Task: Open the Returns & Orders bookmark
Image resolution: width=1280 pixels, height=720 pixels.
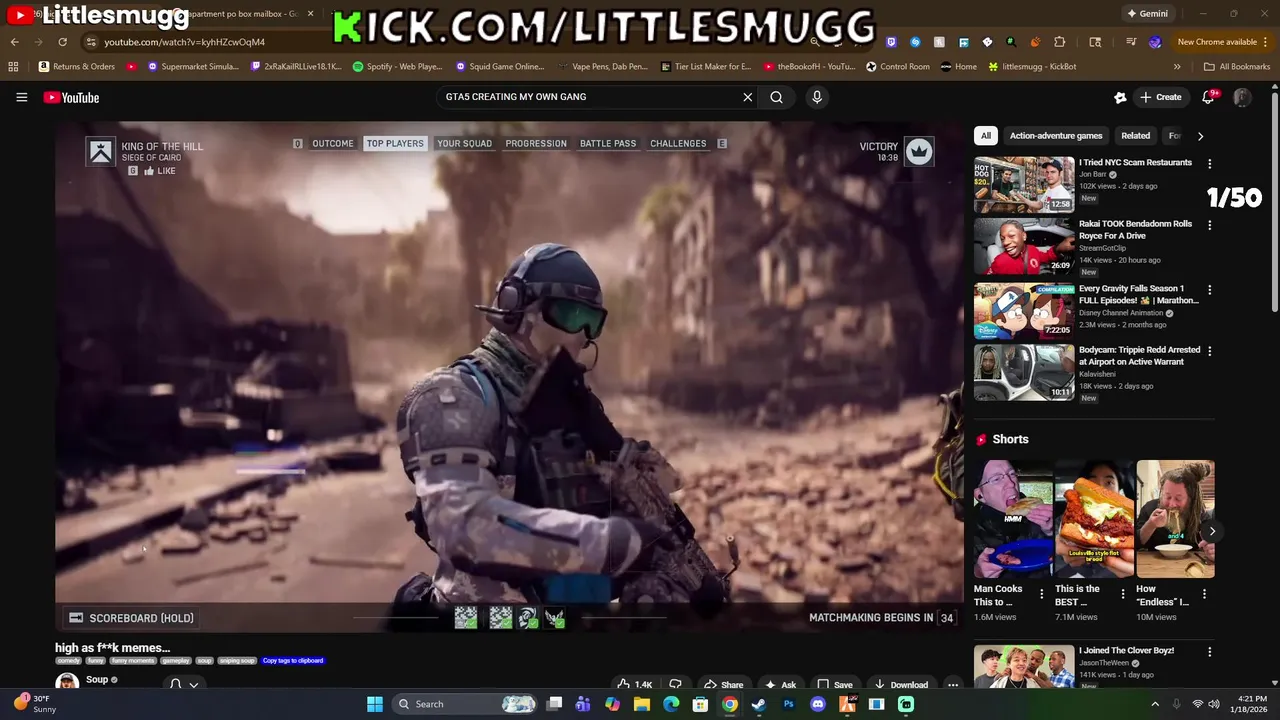Action: [77, 67]
